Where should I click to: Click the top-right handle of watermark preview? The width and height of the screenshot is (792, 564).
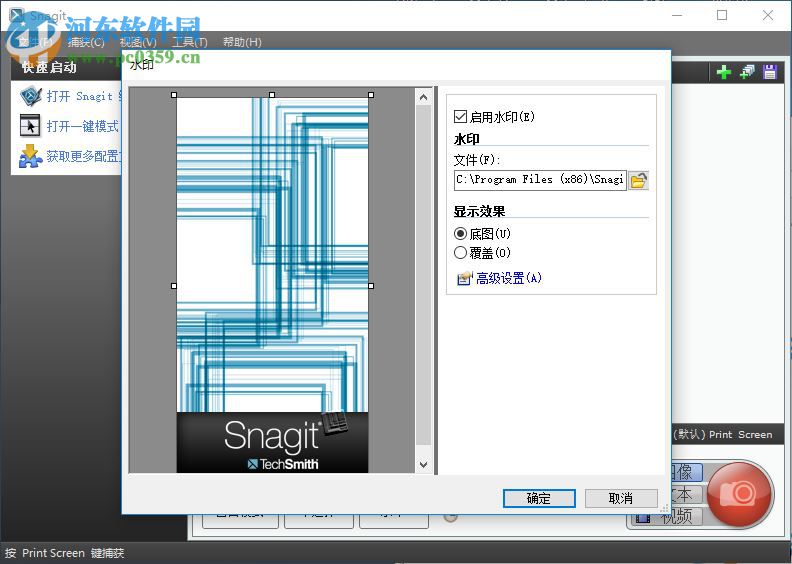[371, 95]
